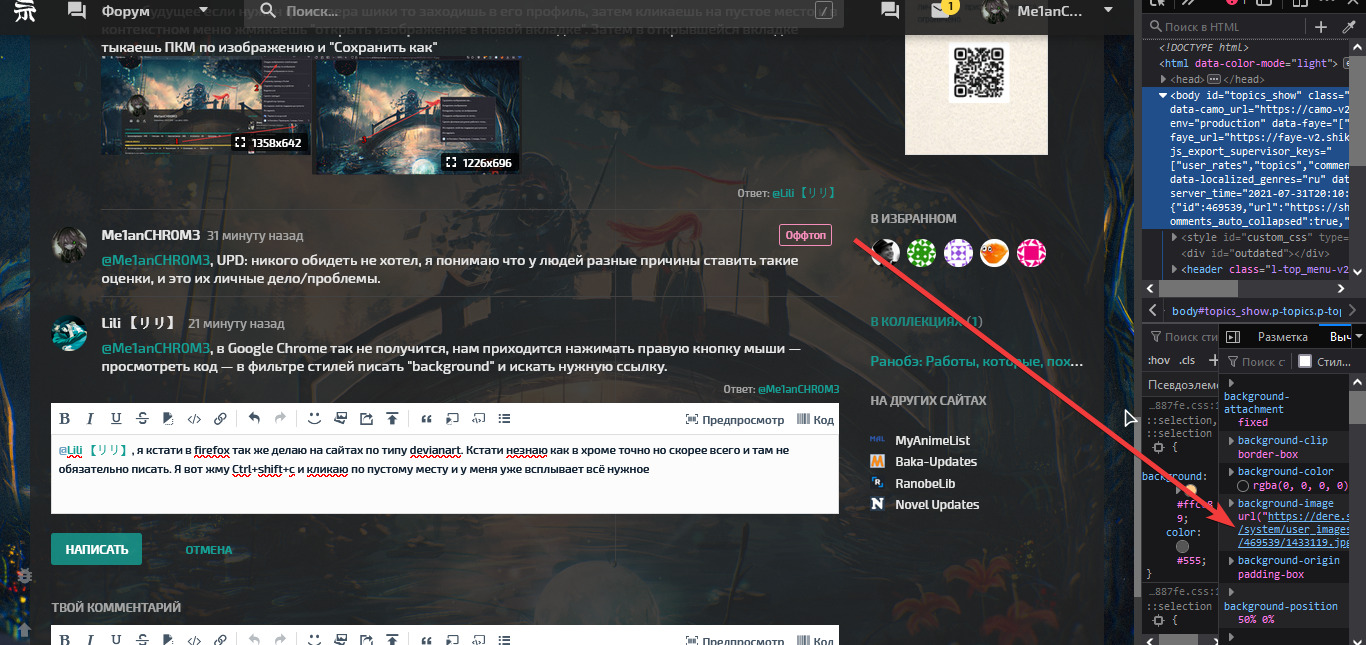
Task: Open the MyAnimeList external link
Action: pos(932,440)
